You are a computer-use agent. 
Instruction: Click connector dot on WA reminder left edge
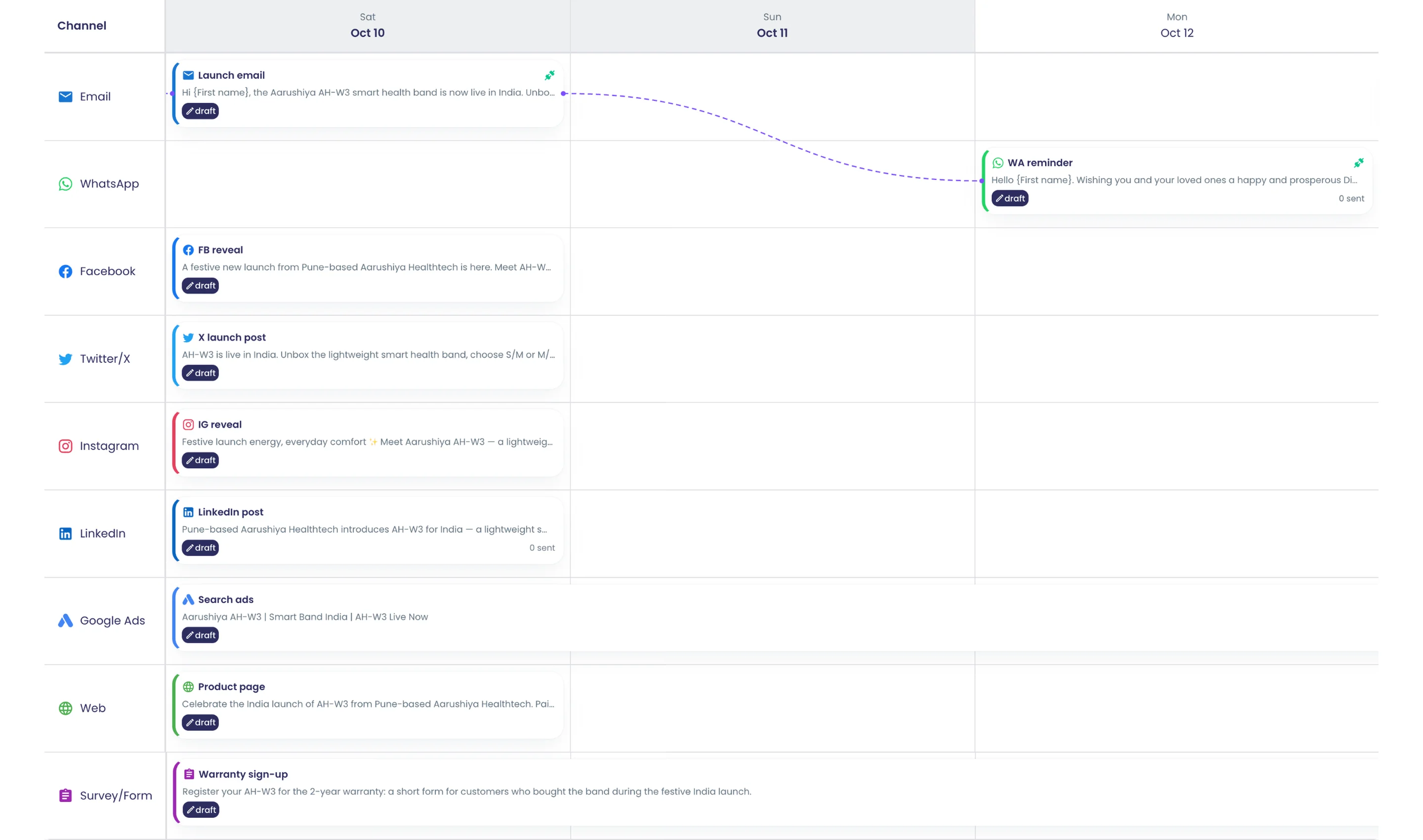click(x=981, y=181)
